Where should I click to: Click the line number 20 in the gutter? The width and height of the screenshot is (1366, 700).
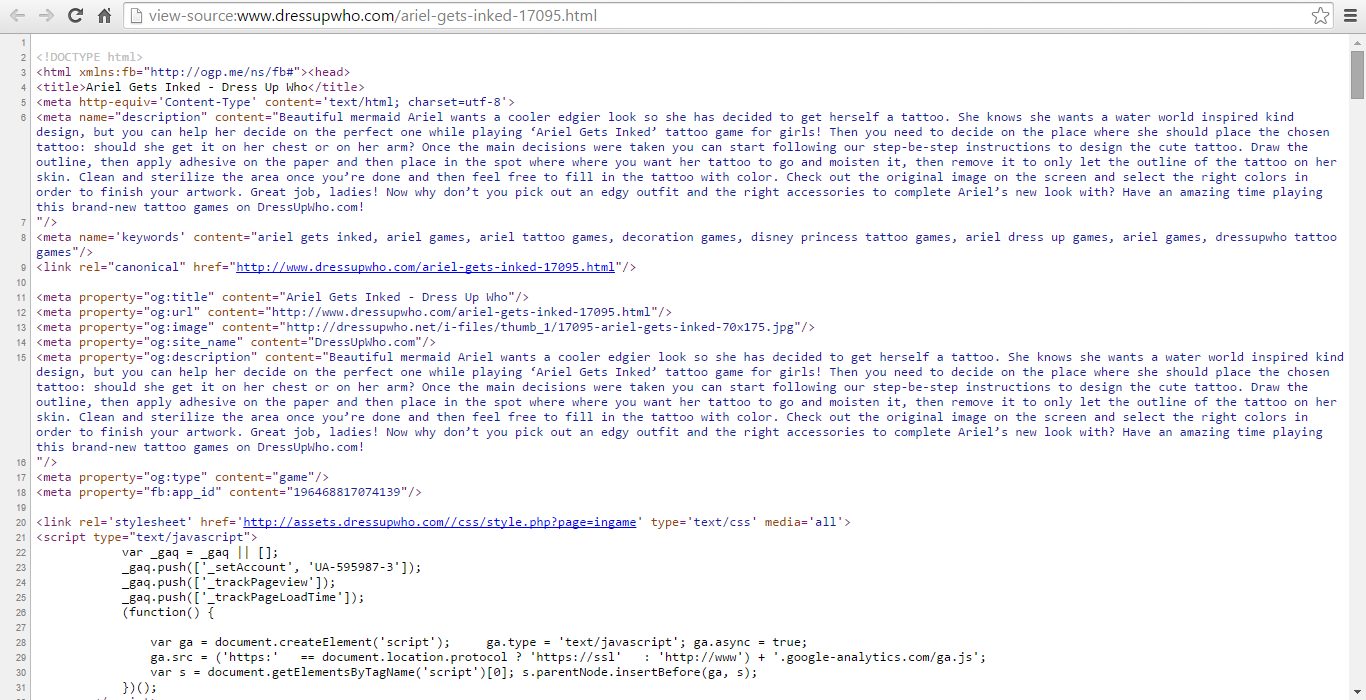coord(21,522)
